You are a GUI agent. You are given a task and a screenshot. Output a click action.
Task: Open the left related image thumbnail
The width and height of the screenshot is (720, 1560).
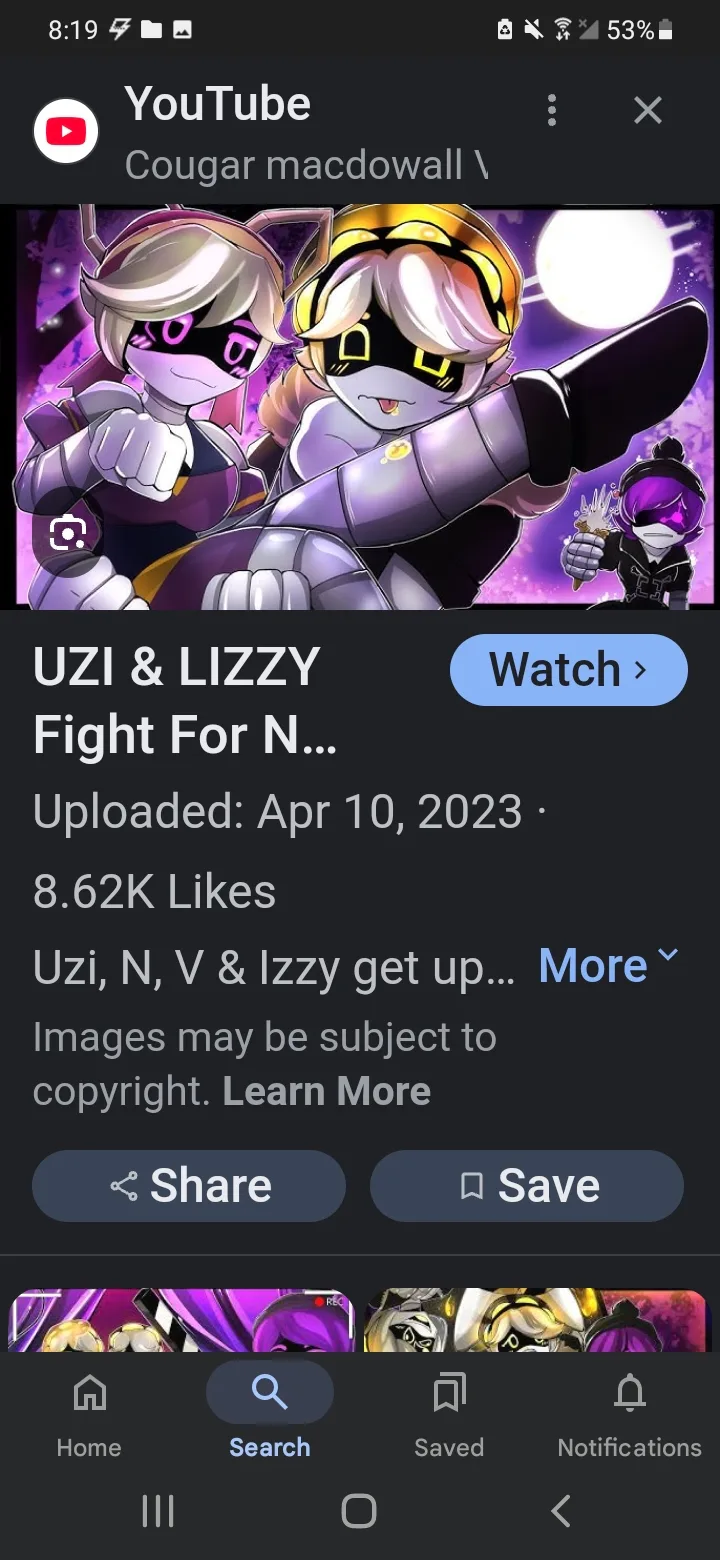181,1320
